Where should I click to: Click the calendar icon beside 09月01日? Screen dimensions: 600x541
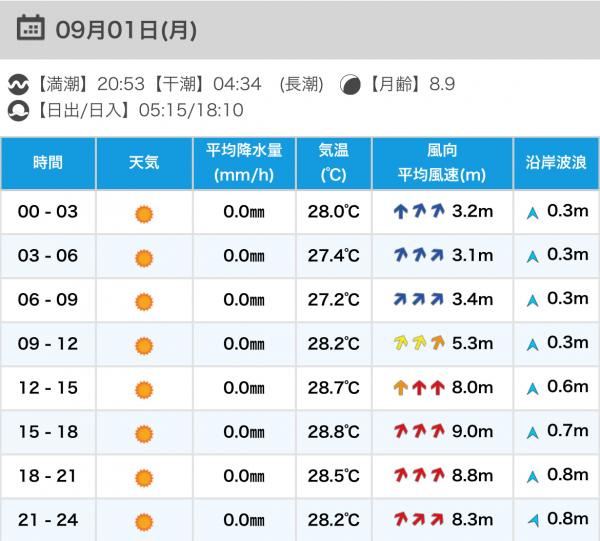[30, 28]
